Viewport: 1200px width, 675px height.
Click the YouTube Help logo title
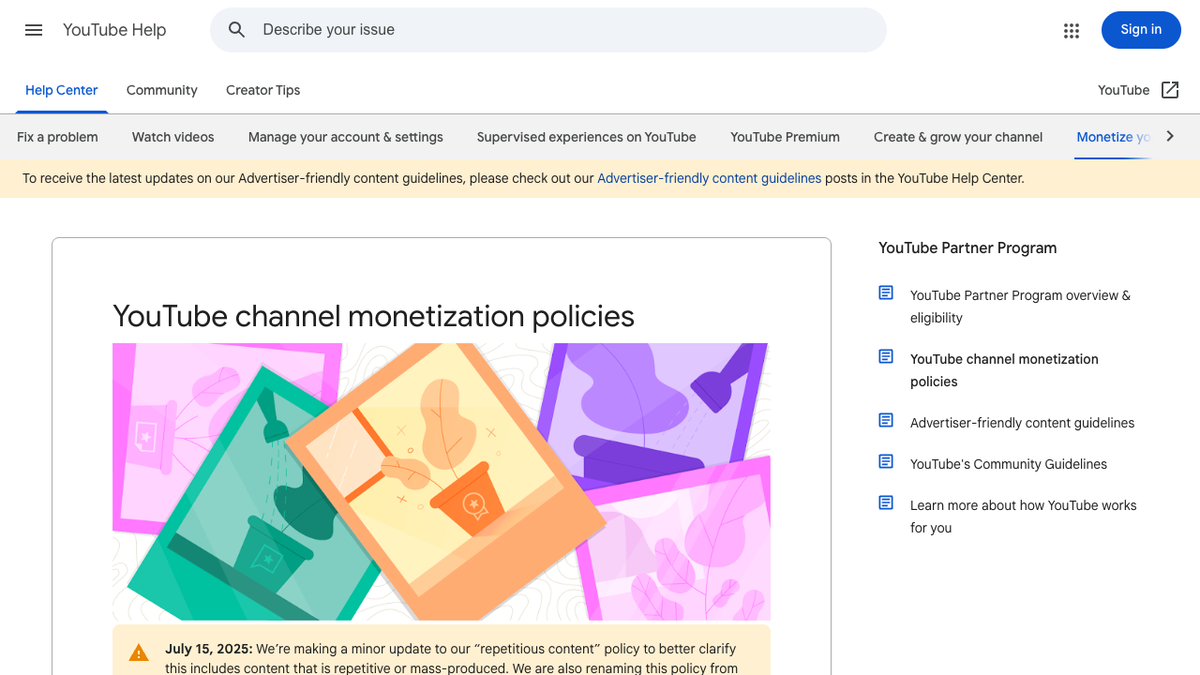coord(114,30)
